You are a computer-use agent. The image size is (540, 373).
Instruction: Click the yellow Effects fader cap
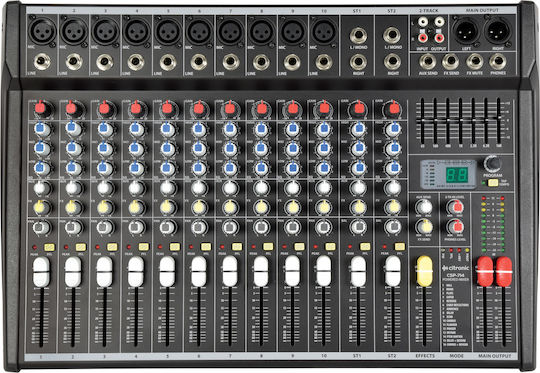(424, 271)
